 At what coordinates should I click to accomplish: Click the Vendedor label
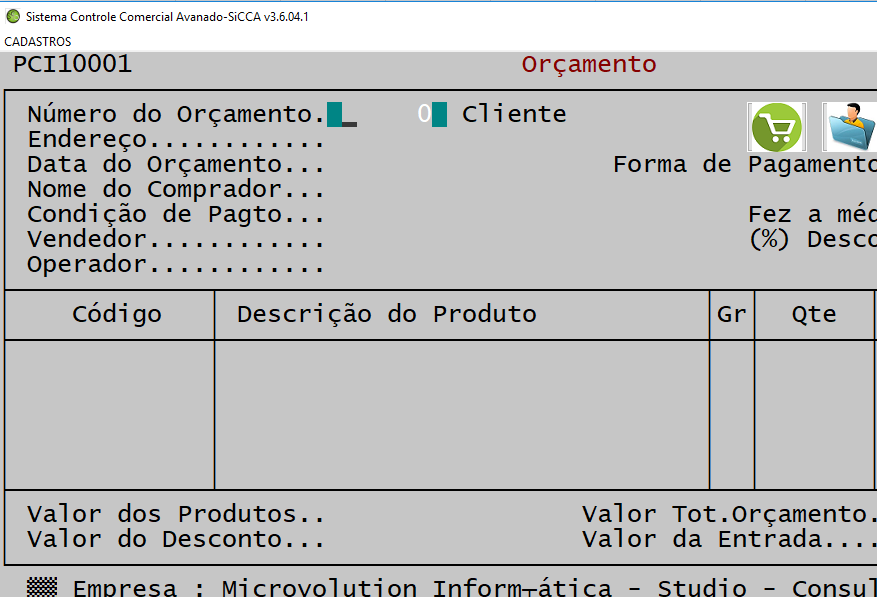point(176,240)
